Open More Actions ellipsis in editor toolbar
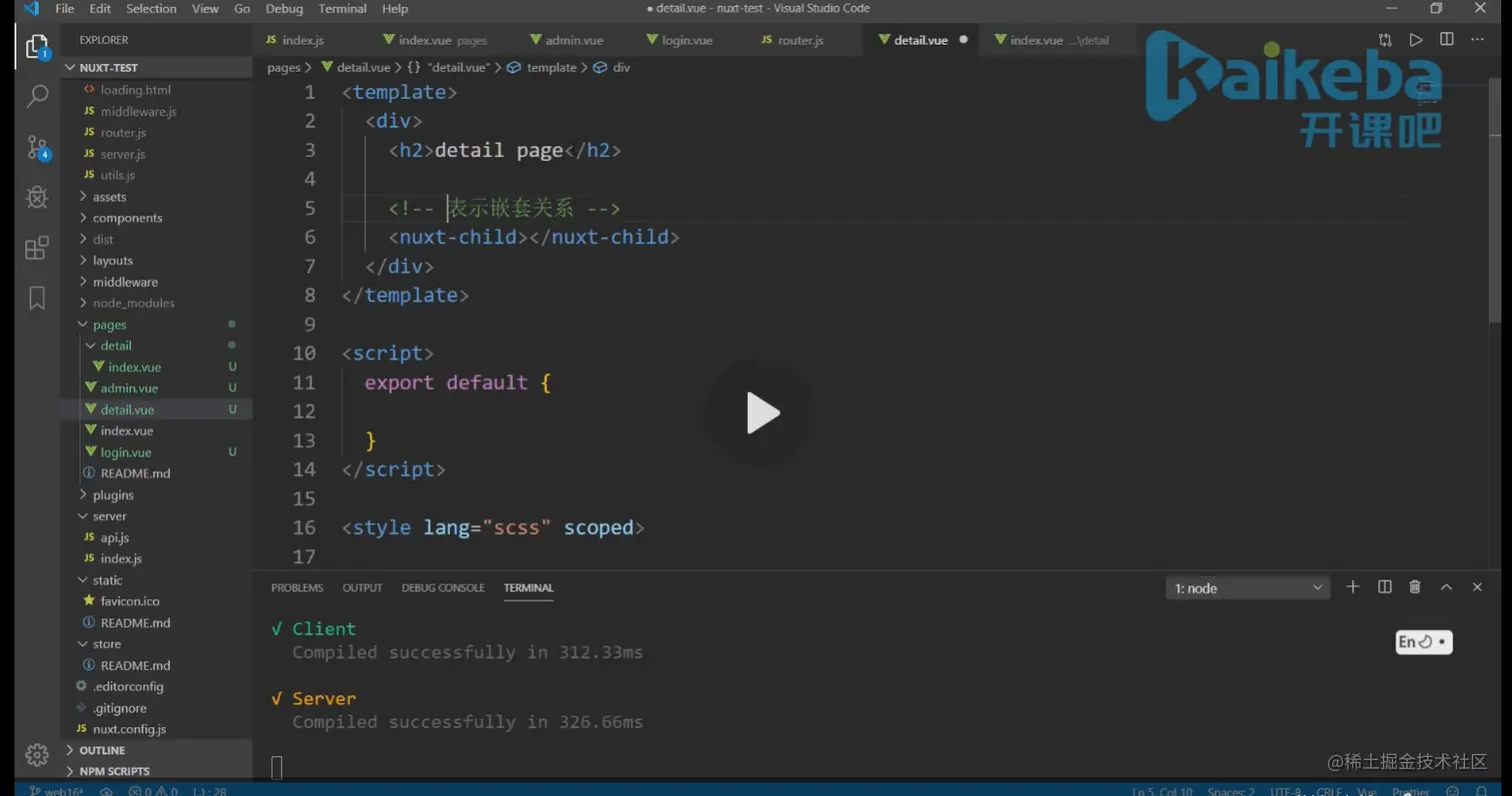 tap(1478, 40)
